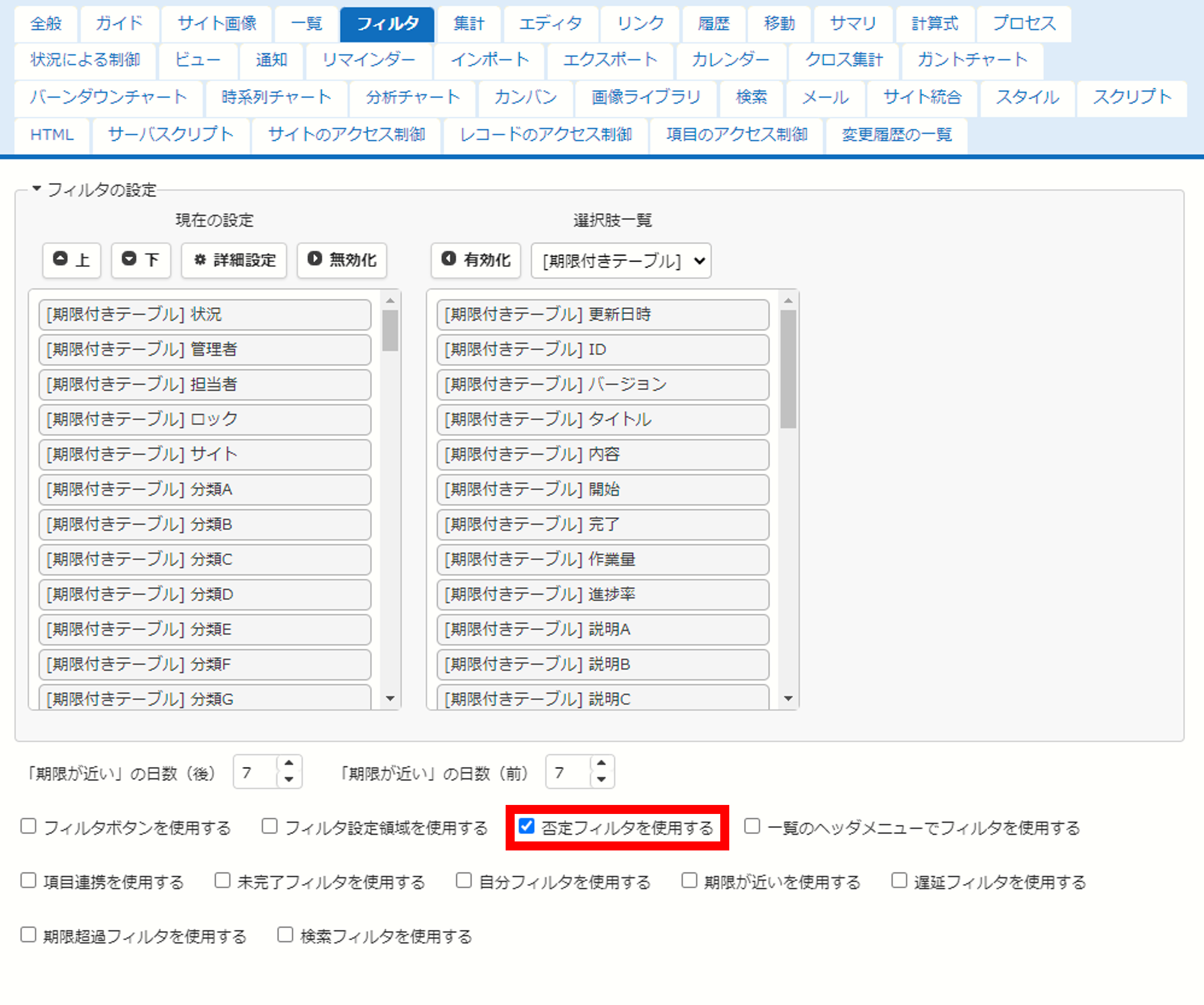1204x1005 pixels.
Task: Enable 未完了フィルタを使用する checkbox
Action: tap(222, 881)
